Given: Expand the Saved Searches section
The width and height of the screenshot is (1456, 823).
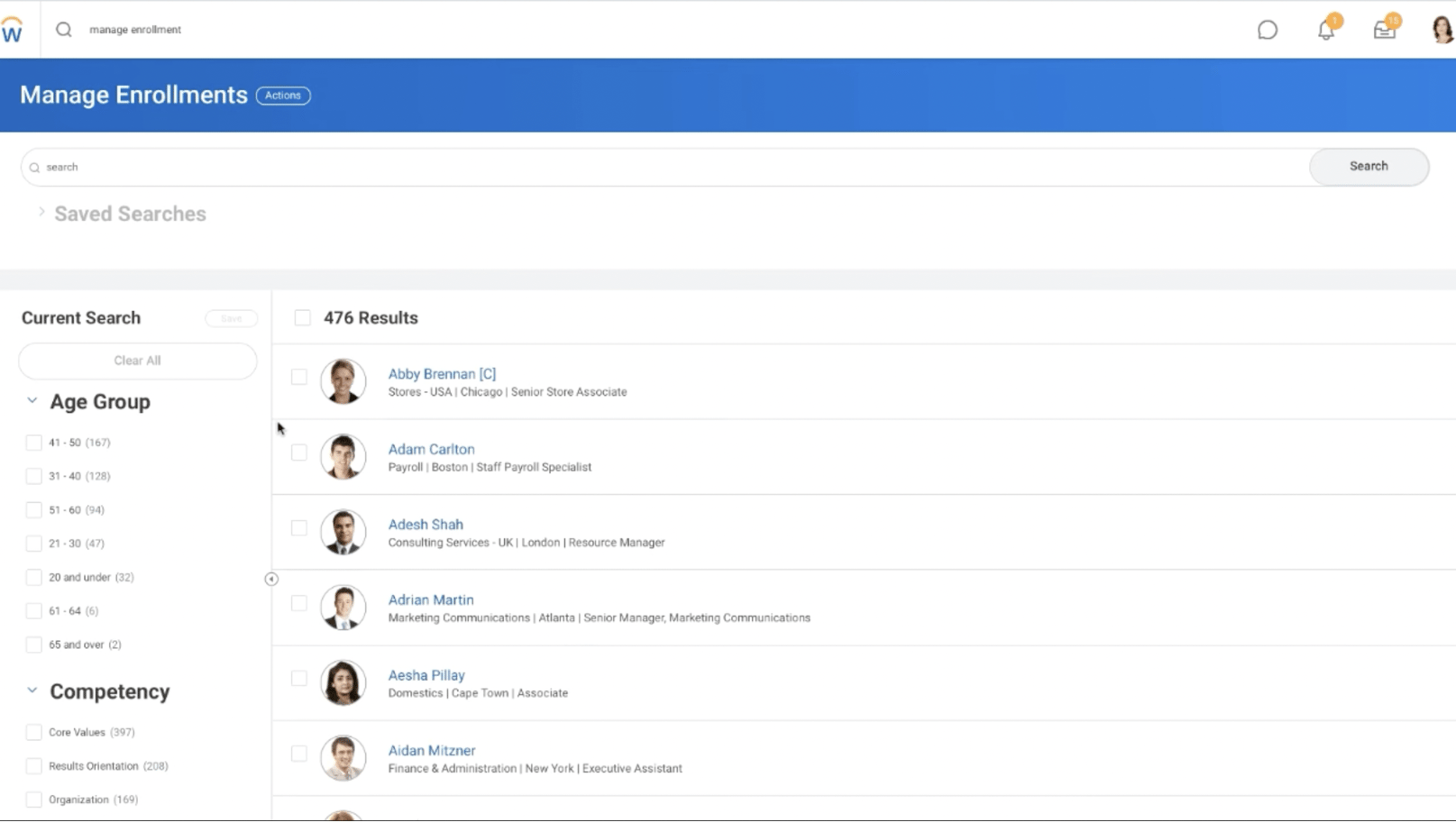Looking at the screenshot, I should 41,211.
